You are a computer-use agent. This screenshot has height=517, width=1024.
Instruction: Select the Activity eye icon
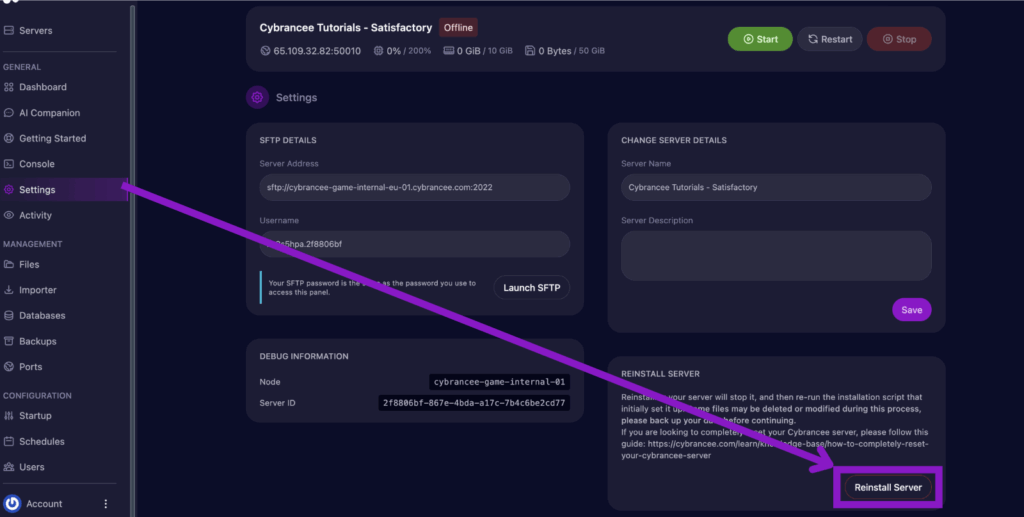[9, 215]
